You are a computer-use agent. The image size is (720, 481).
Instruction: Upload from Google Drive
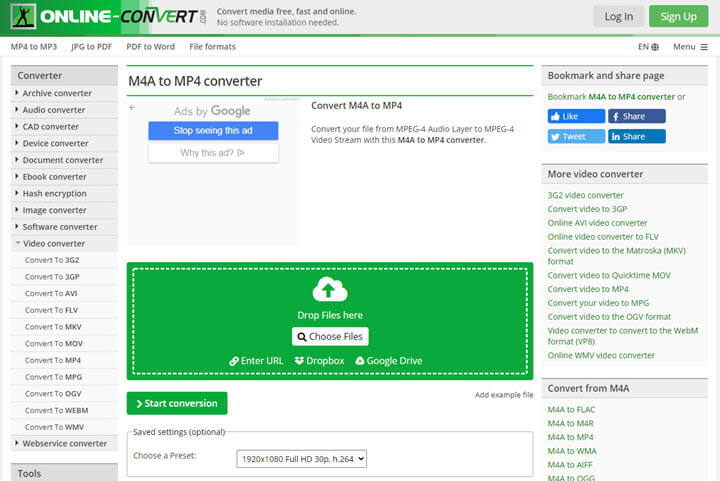pyautogui.click(x=389, y=361)
